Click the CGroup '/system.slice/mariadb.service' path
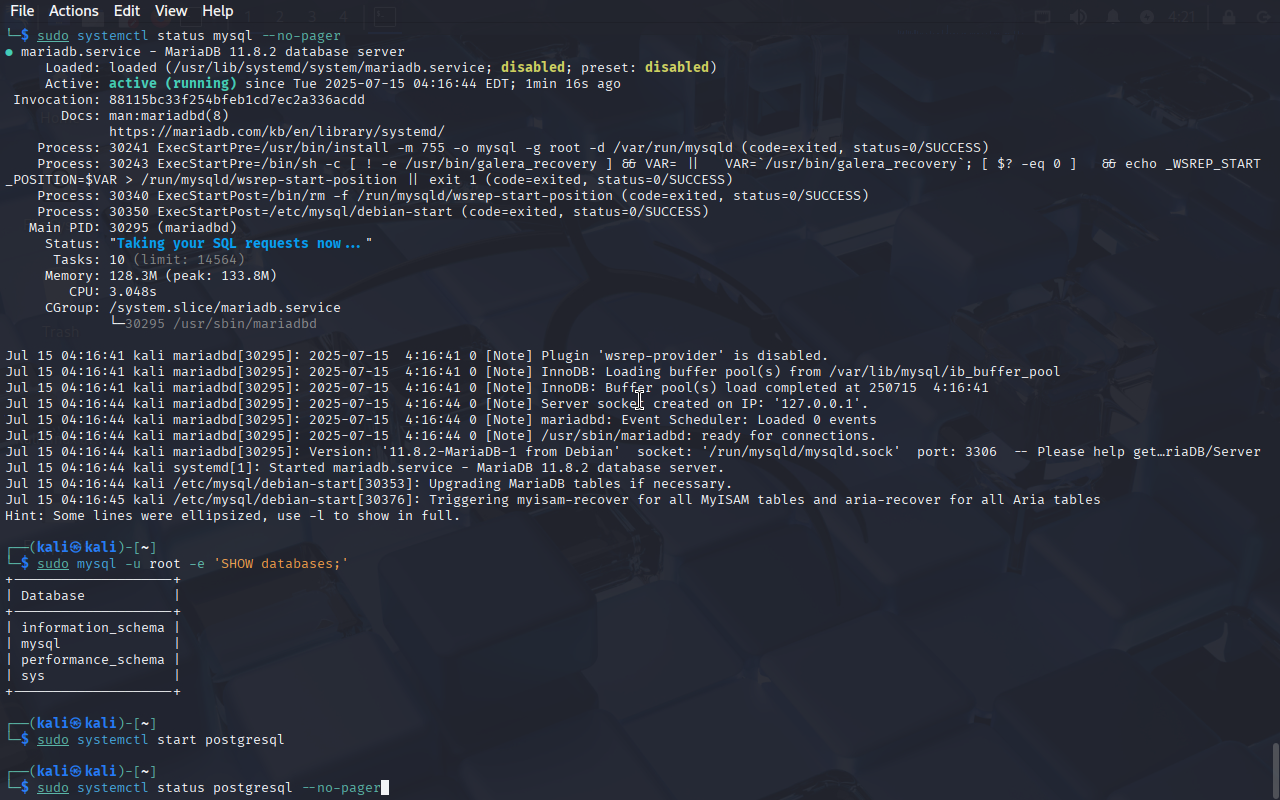 [x=225, y=308]
